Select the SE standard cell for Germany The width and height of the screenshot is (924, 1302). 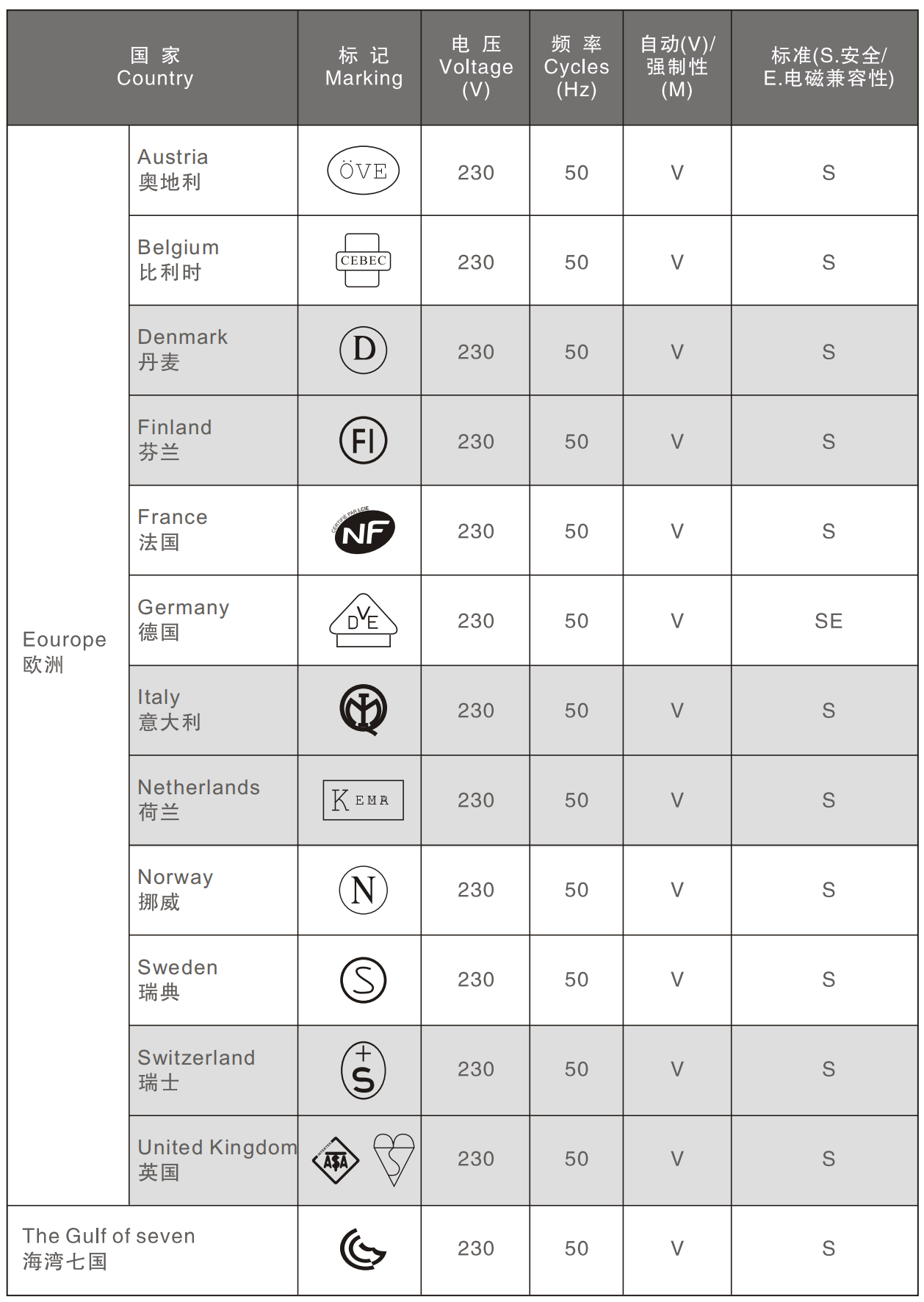tap(828, 621)
